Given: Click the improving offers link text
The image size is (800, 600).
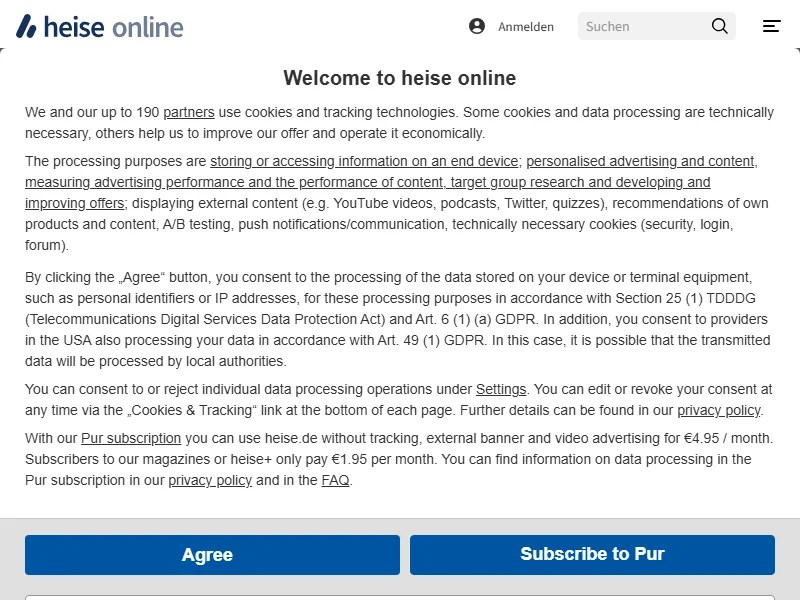Looking at the screenshot, I should (74, 203).
